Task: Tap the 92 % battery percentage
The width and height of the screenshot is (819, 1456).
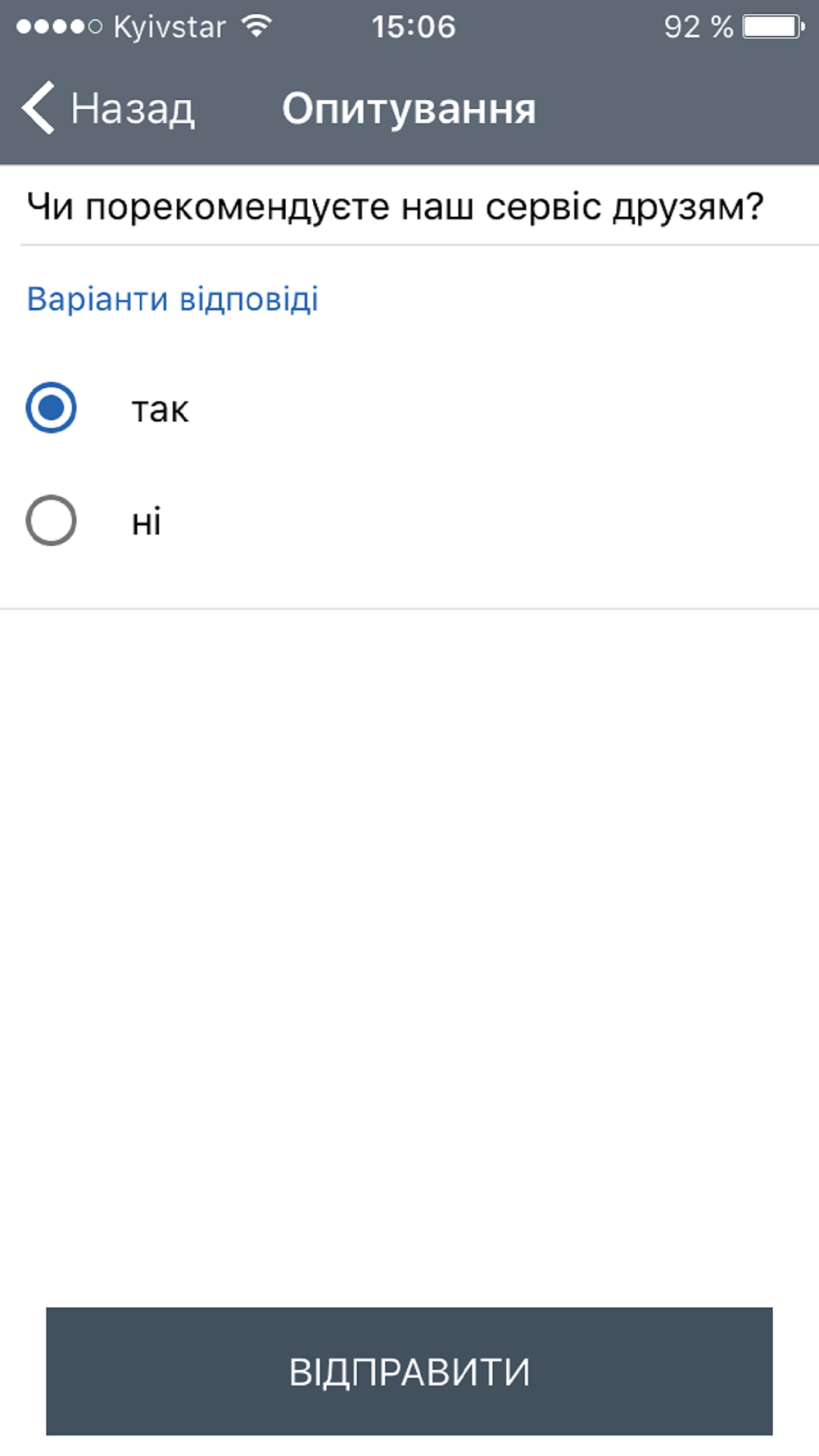Action: [x=698, y=27]
